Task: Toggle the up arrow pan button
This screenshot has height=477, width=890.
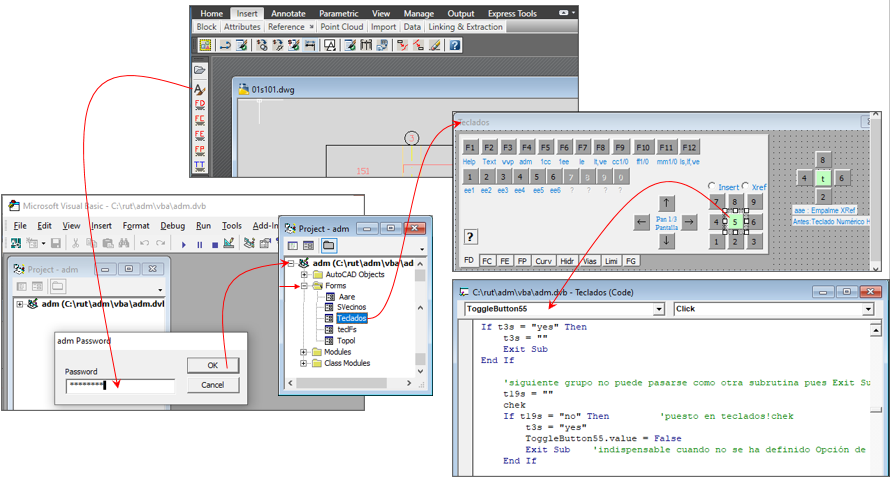Action: coord(666,203)
